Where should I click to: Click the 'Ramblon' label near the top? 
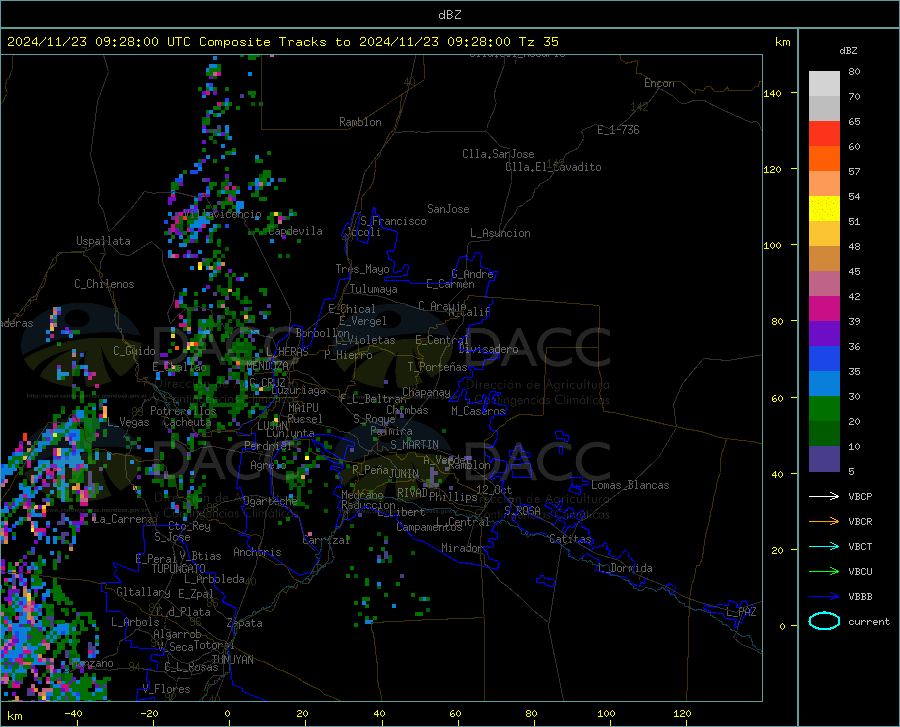(360, 122)
